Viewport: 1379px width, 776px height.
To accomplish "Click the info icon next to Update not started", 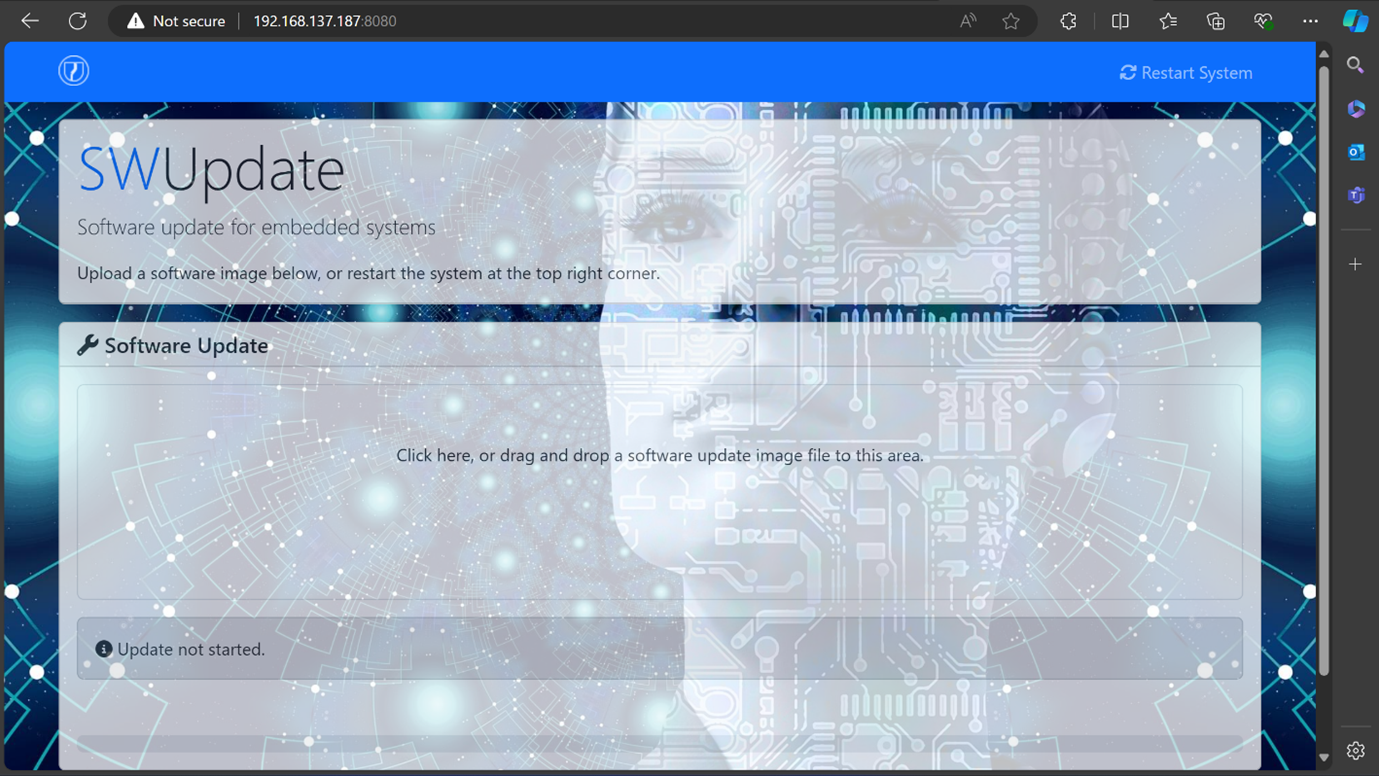I will pos(103,648).
